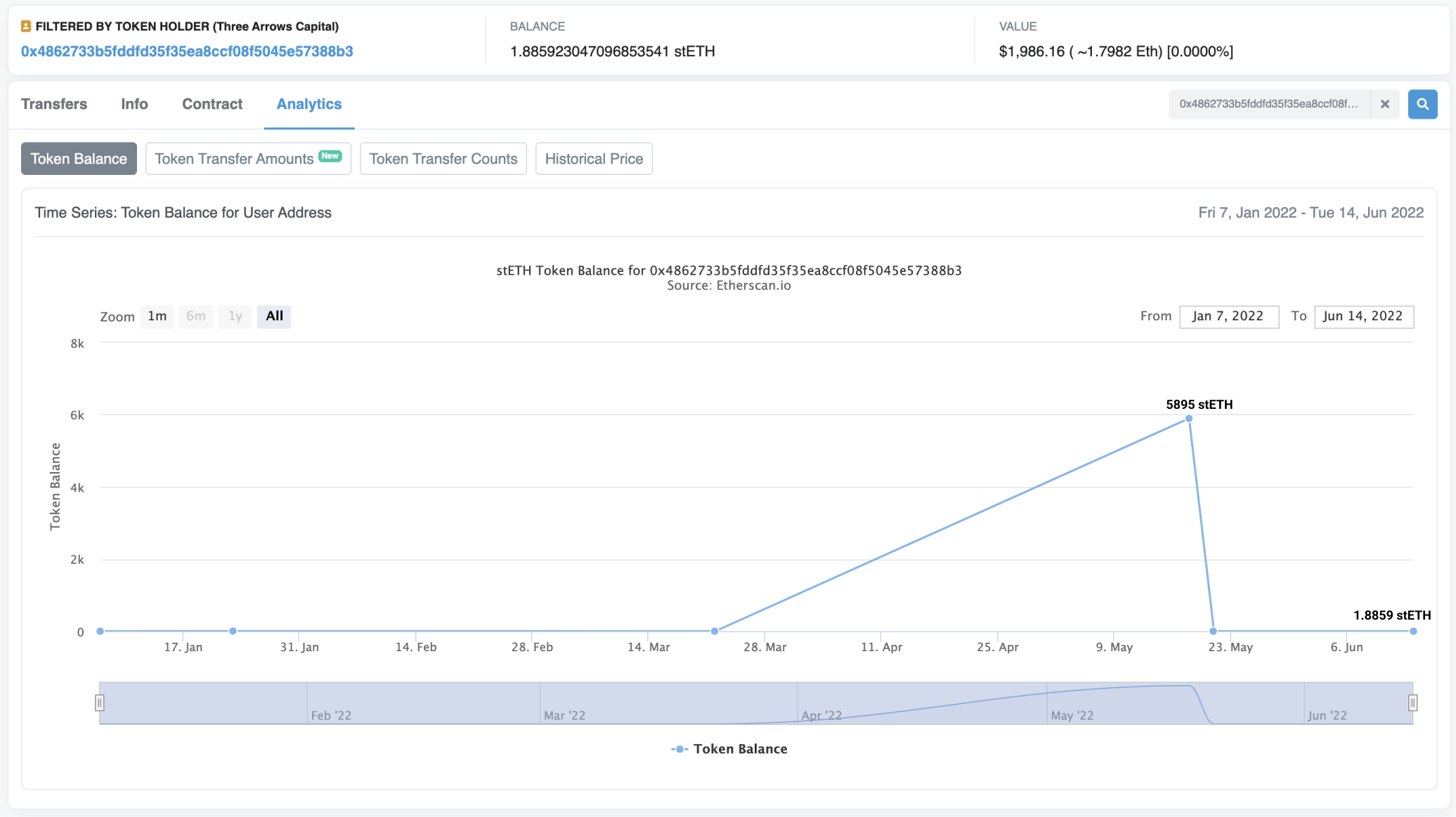Select the 1.8859 stETH end data point

coord(1413,631)
